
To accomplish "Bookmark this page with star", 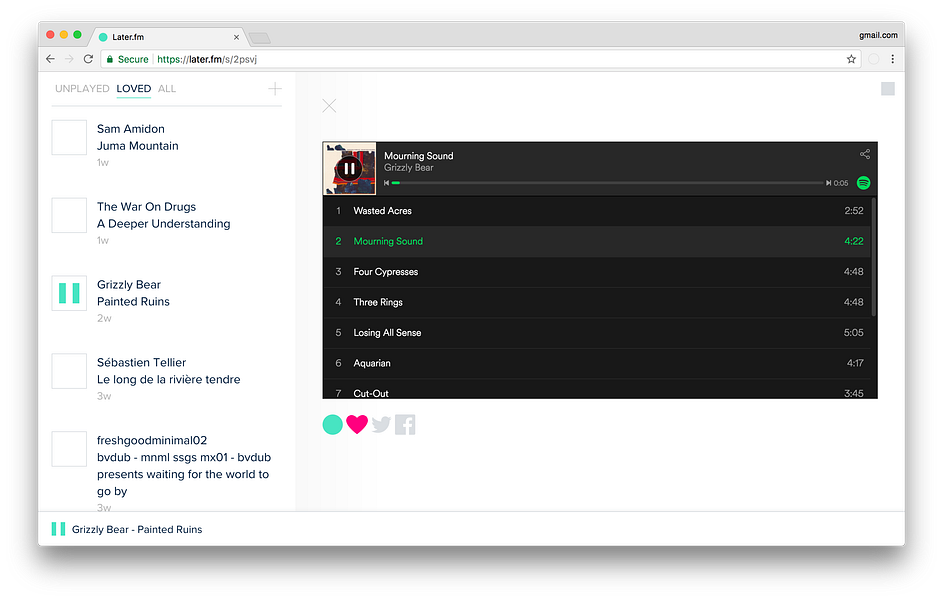I will click(851, 59).
